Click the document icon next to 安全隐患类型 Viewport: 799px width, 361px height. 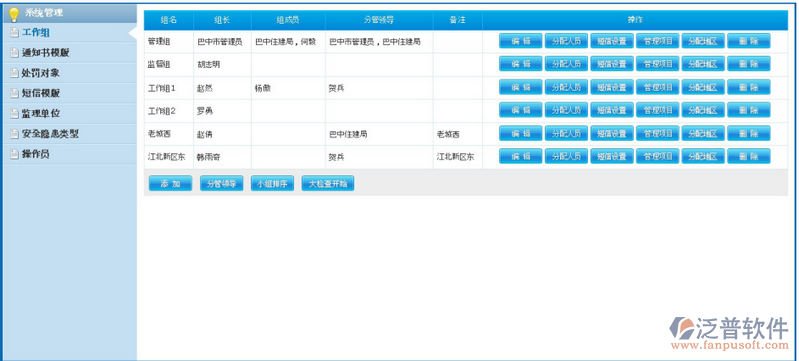[x=14, y=134]
